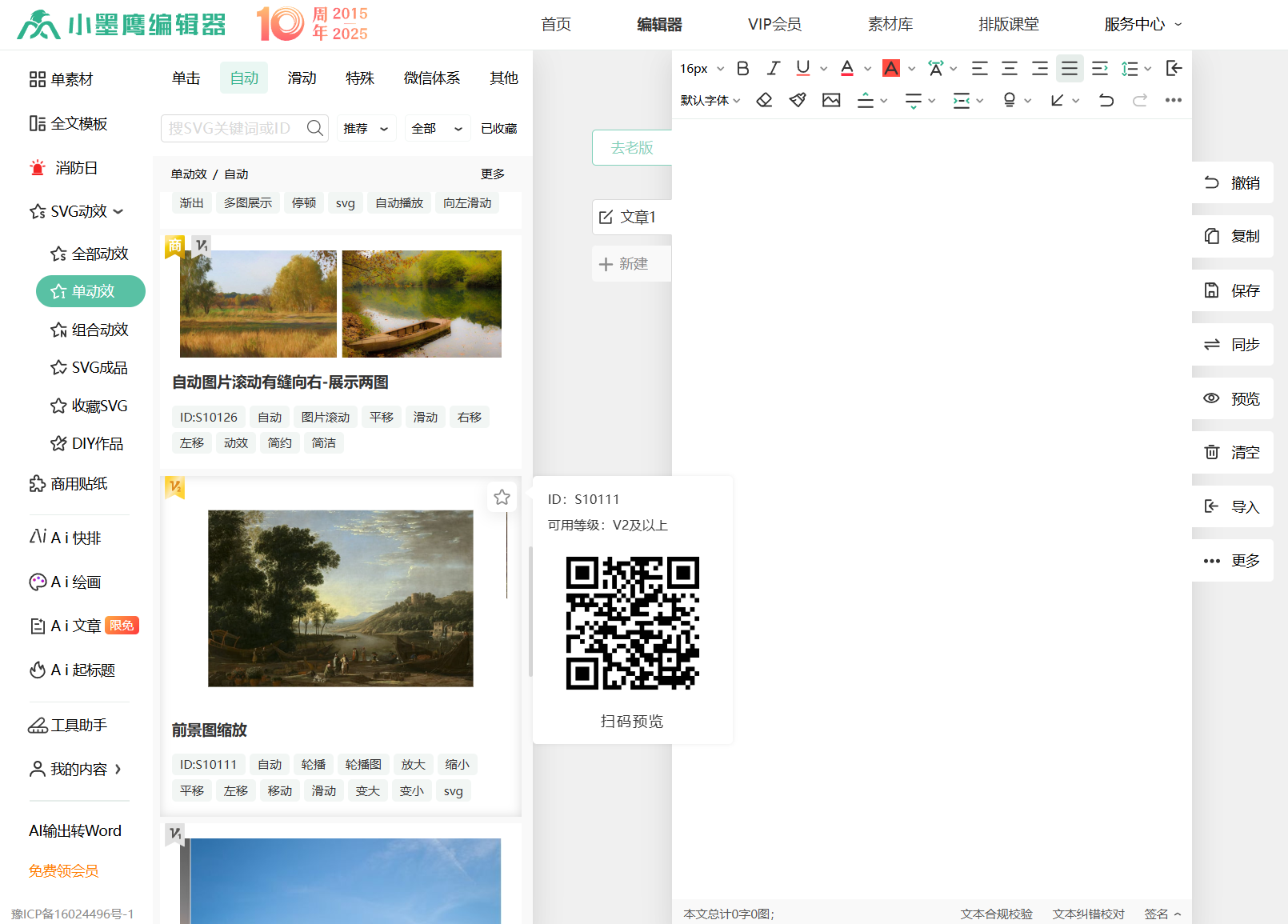
Task: Open the three-dot more options in the toolbar
Action: click(1173, 100)
